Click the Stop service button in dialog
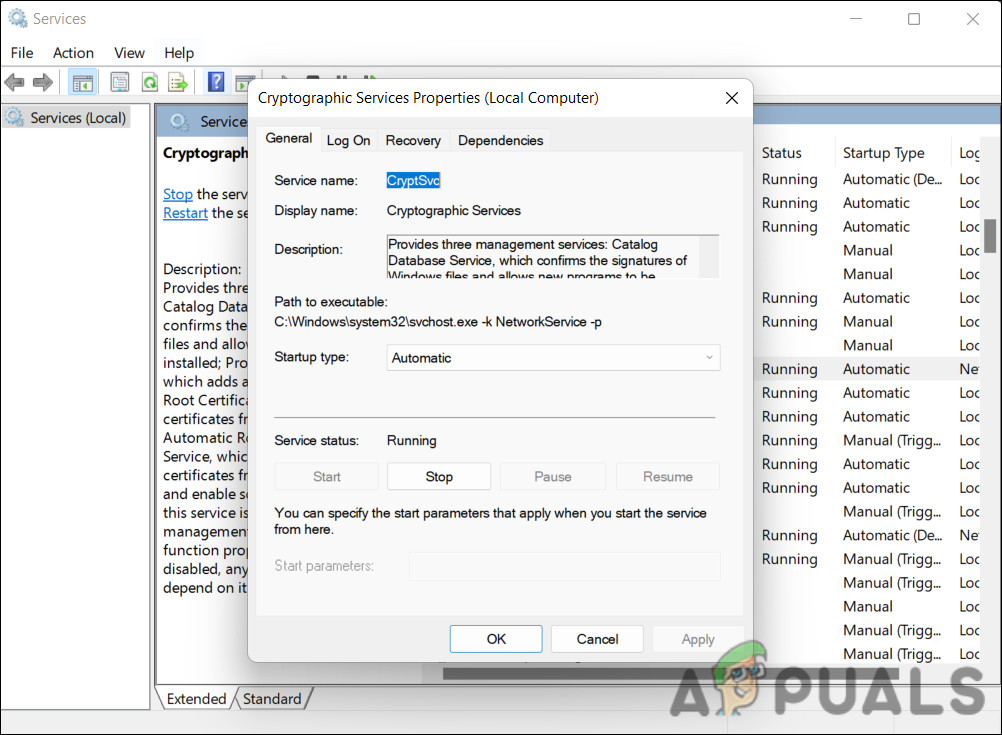The width and height of the screenshot is (1002, 735). [x=439, y=477]
